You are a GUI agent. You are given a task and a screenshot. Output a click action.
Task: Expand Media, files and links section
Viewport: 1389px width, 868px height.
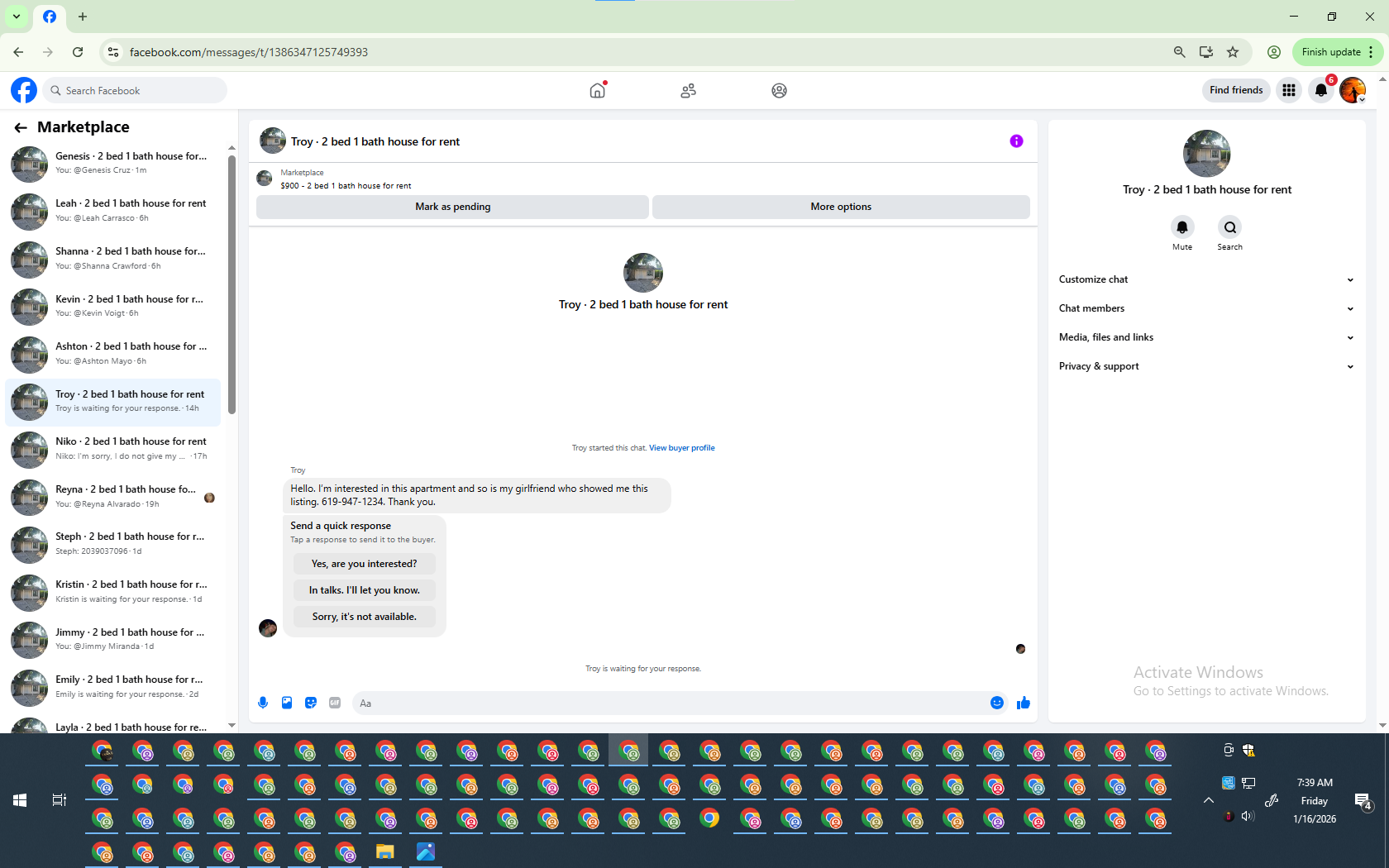[1206, 337]
